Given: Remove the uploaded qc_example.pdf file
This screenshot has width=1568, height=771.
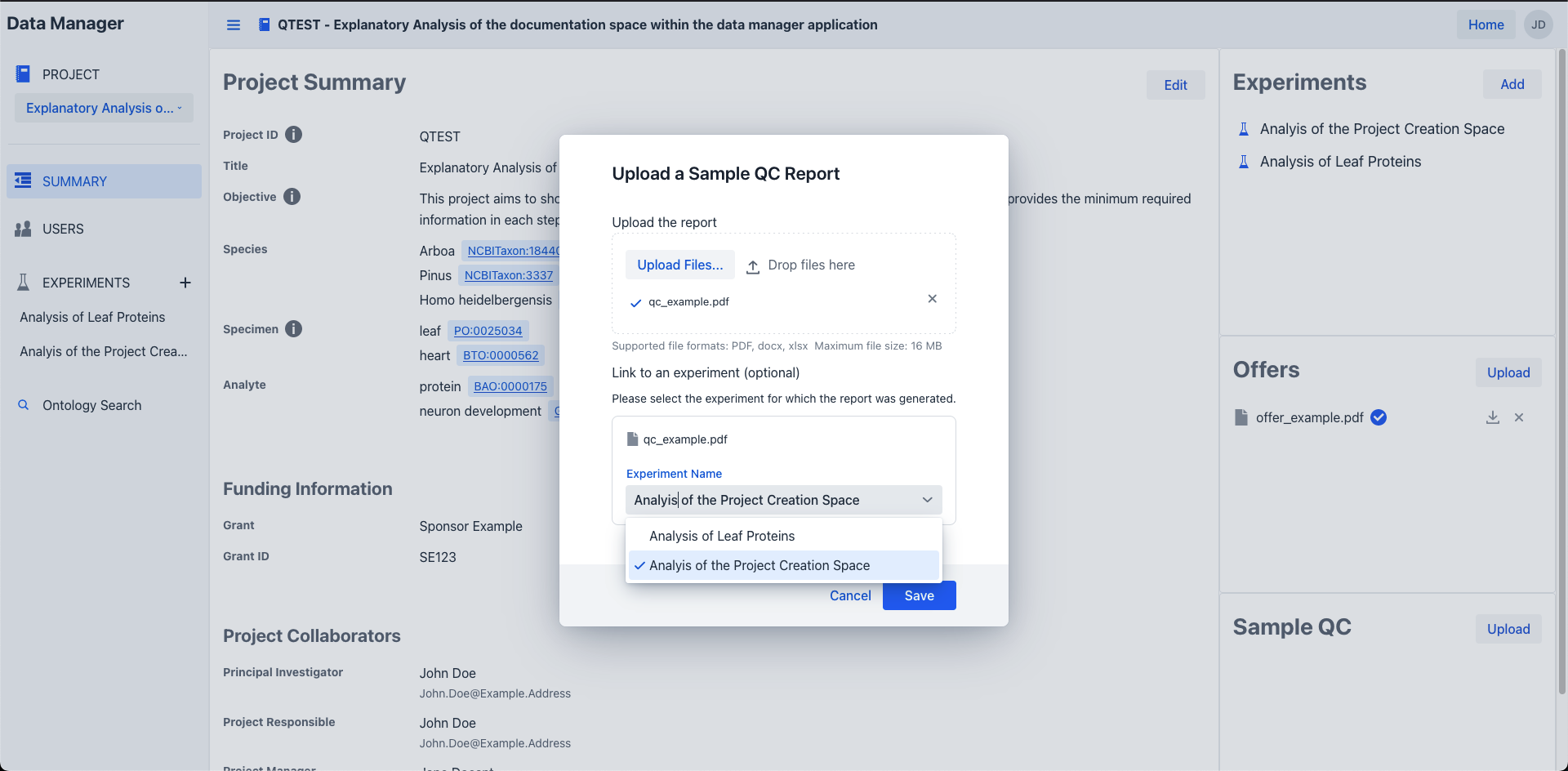Looking at the screenshot, I should [x=932, y=299].
